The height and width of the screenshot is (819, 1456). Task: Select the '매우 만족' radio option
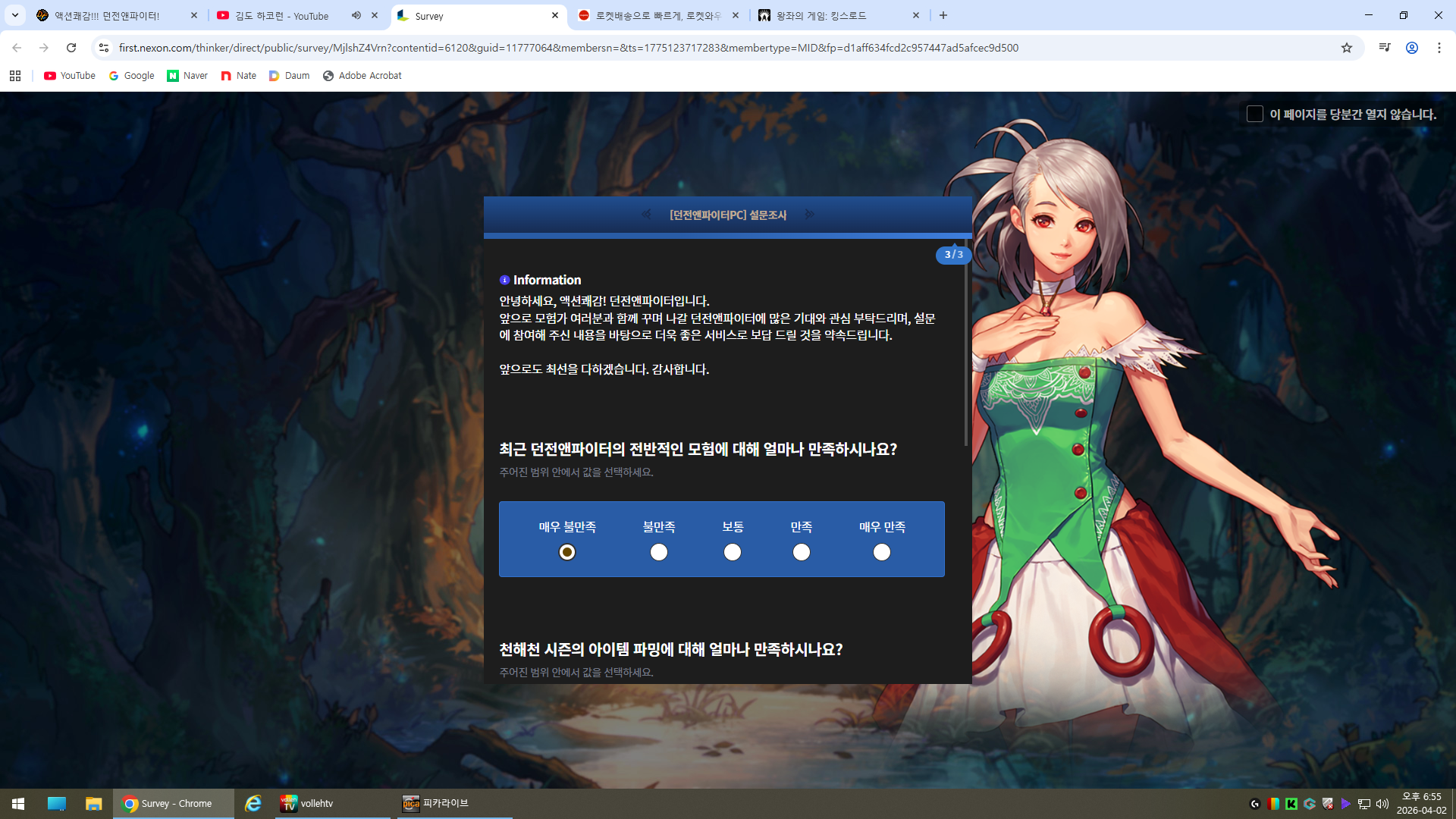[x=881, y=552]
